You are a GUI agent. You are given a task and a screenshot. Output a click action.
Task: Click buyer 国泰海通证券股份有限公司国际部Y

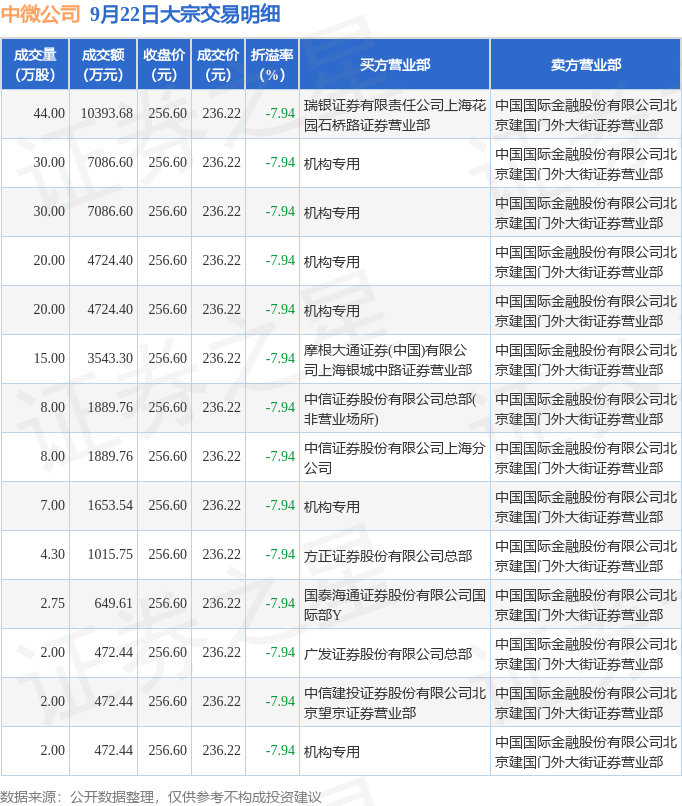(395, 604)
